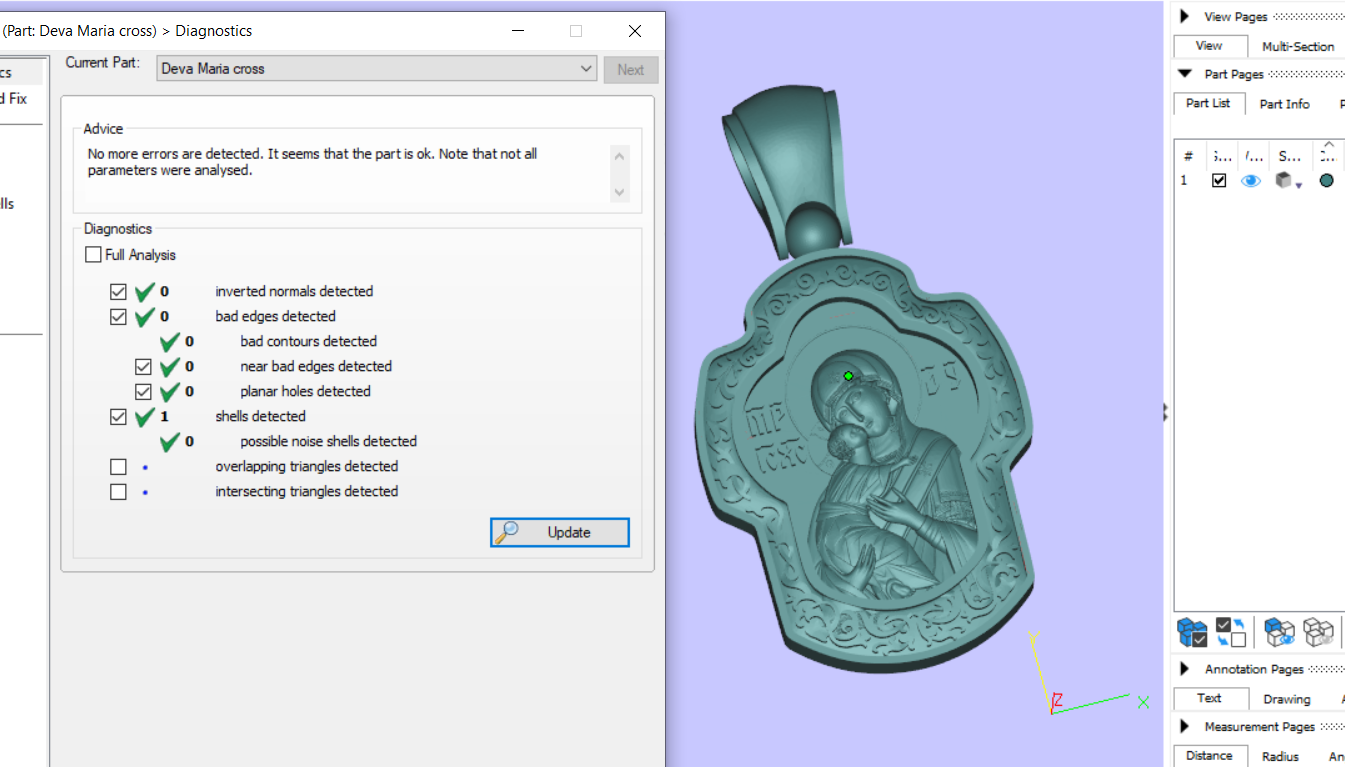Click the 'bad contours detected' label
This screenshot has height=767, width=1345.
pos(308,341)
